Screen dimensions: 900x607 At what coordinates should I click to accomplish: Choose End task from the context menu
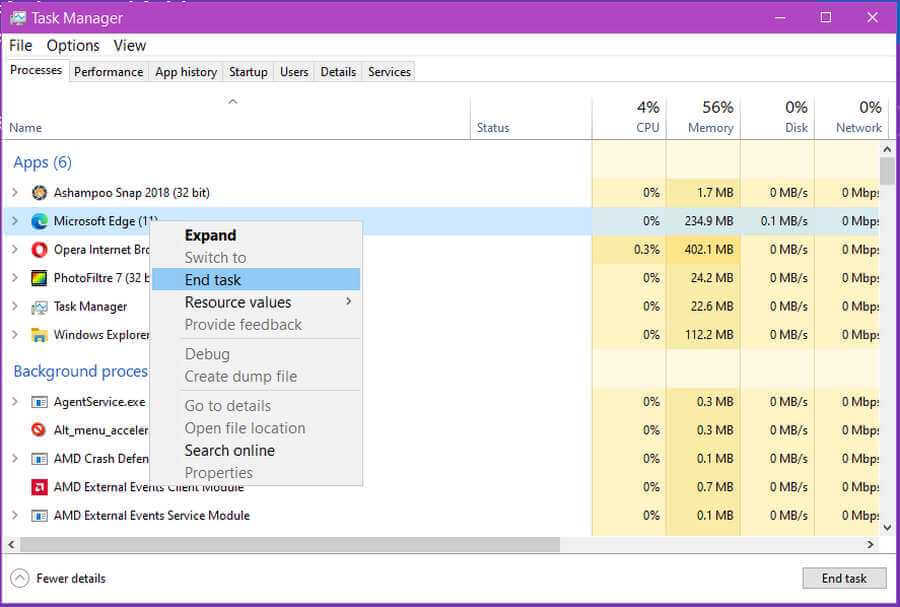pos(213,280)
